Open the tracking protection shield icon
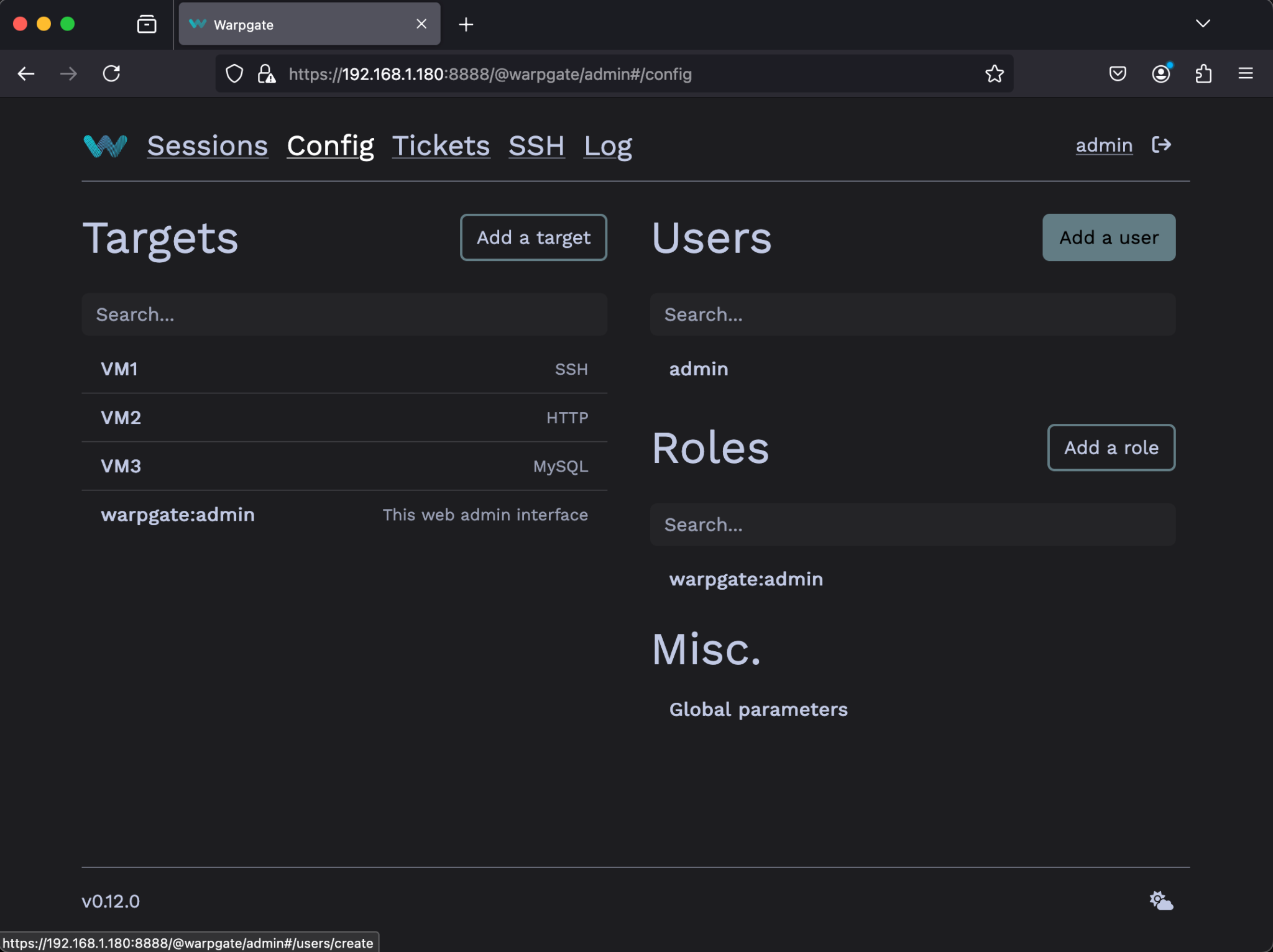This screenshot has width=1273, height=952. (x=234, y=73)
